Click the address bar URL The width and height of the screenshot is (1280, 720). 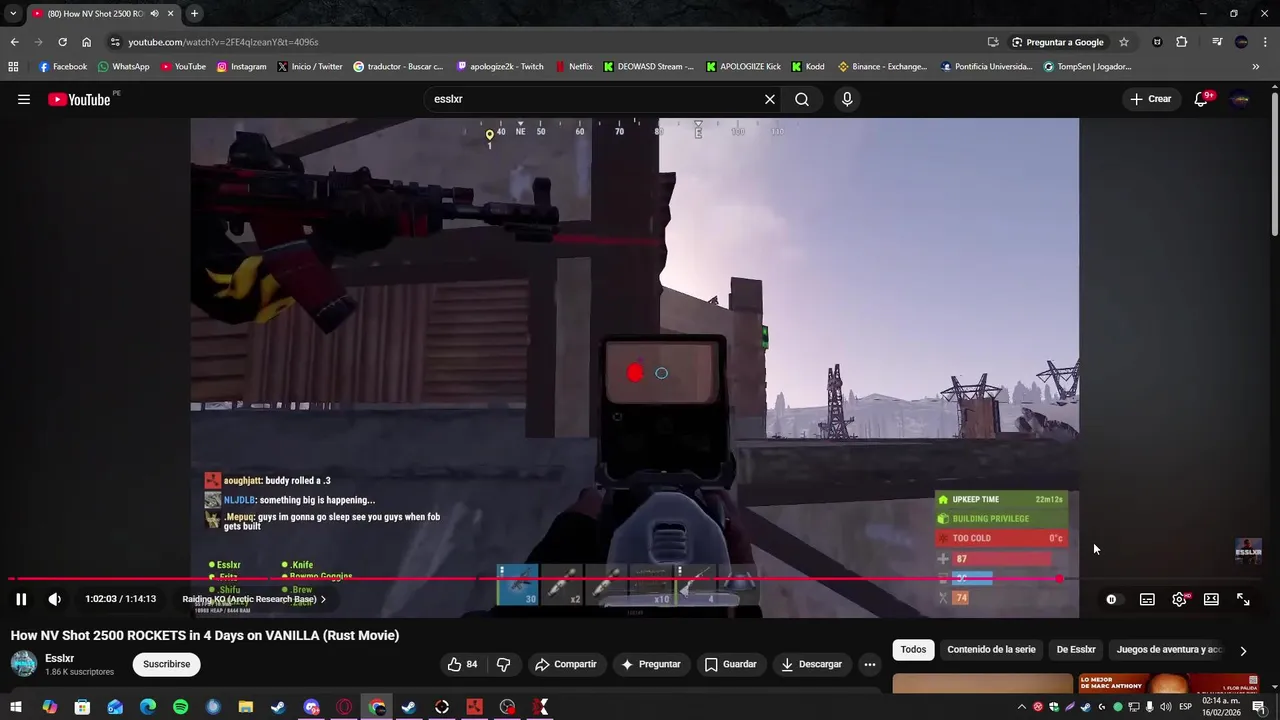(x=223, y=42)
